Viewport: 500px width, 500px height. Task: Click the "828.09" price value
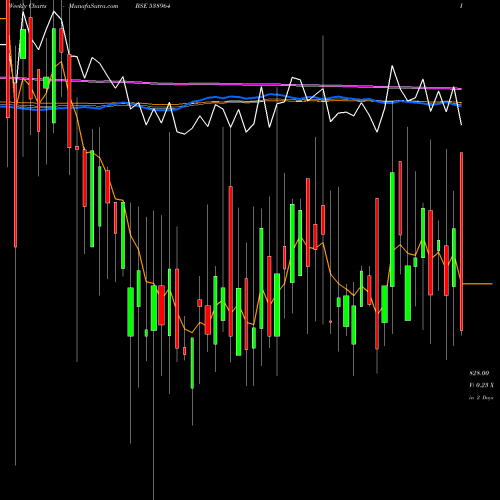point(479,373)
